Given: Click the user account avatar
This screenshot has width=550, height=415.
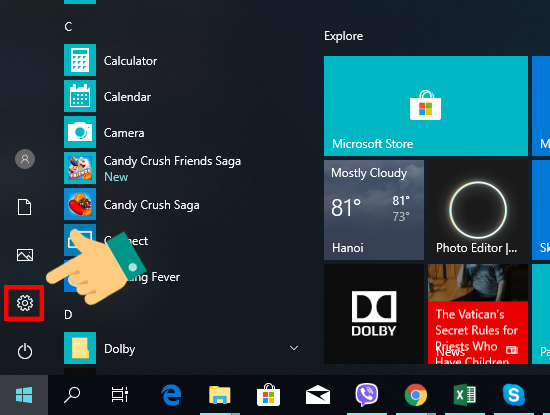Looking at the screenshot, I should pyautogui.click(x=25, y=159).
